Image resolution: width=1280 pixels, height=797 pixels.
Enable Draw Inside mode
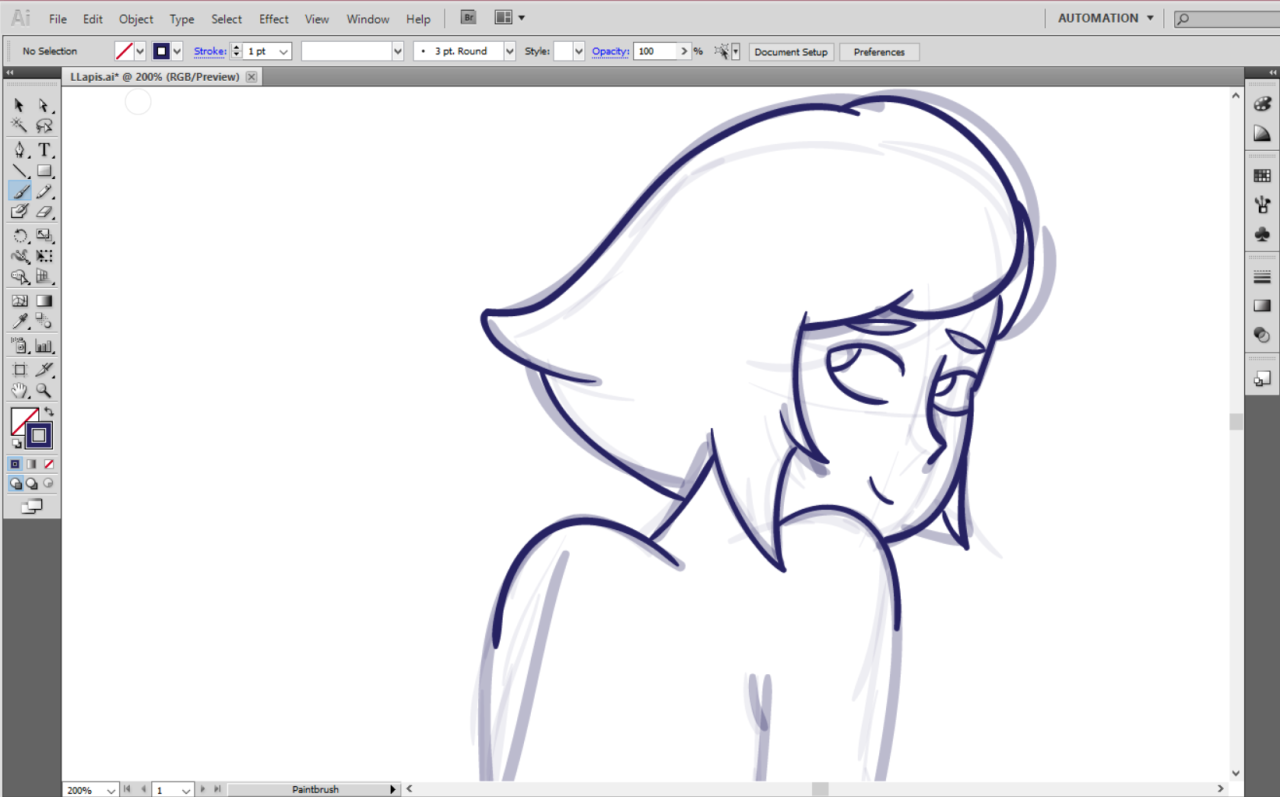pos(48,484)
